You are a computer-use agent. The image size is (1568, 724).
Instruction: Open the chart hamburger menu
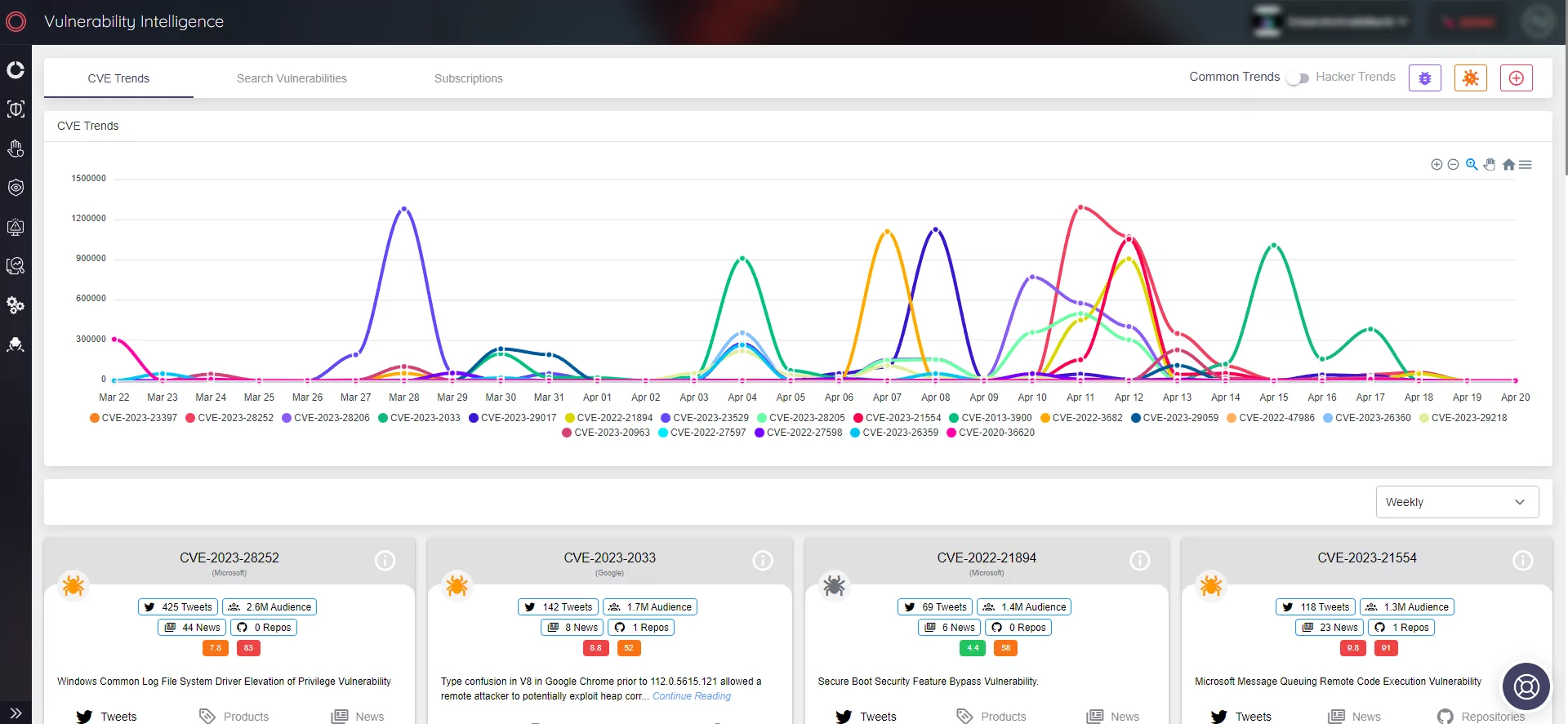pyautogui.click(x=1526, y=165)
